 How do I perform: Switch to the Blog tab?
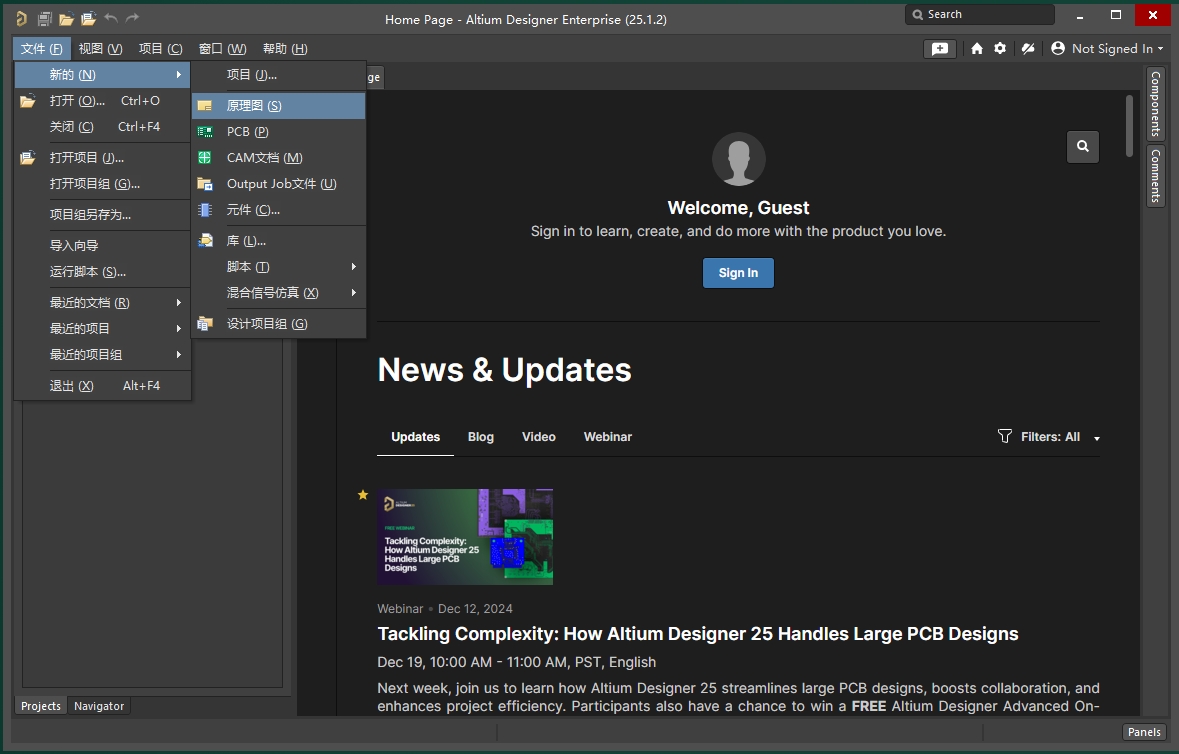(480, 437)
